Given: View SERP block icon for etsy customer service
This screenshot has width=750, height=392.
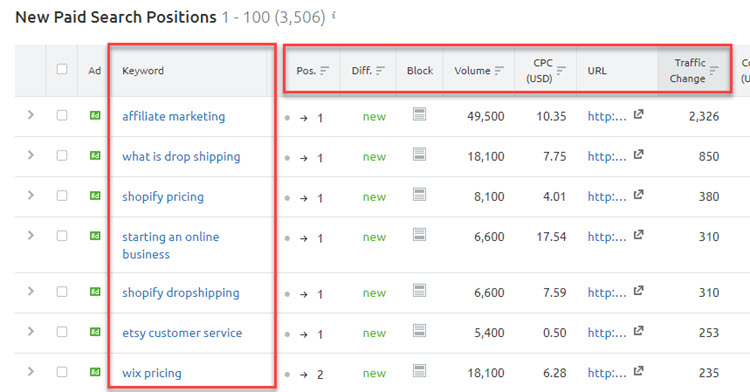Looking at the screenshot, I should [419, 331].
